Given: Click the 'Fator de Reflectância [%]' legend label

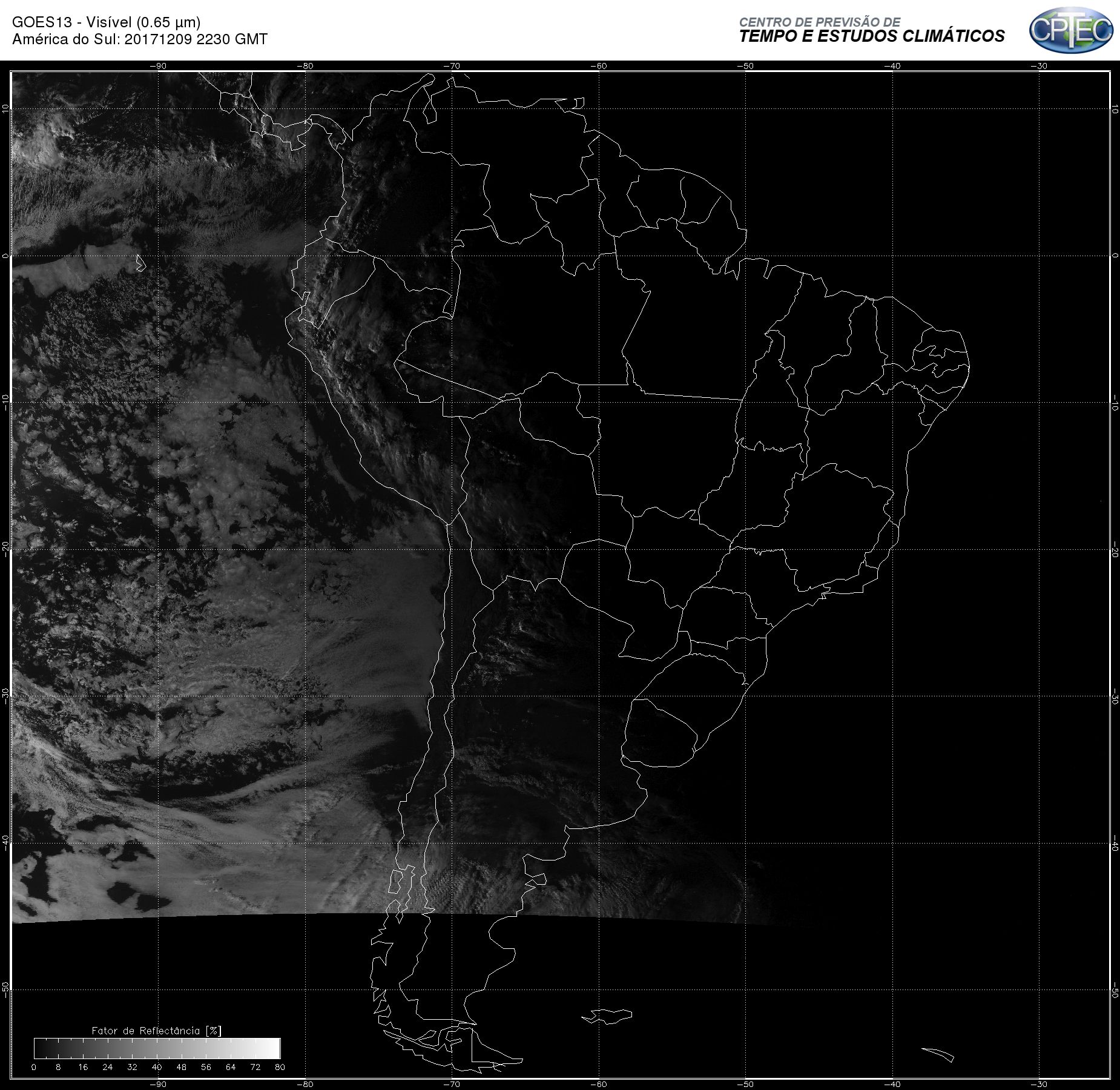Looking at the screenshot, I should tap(157, 1031).
